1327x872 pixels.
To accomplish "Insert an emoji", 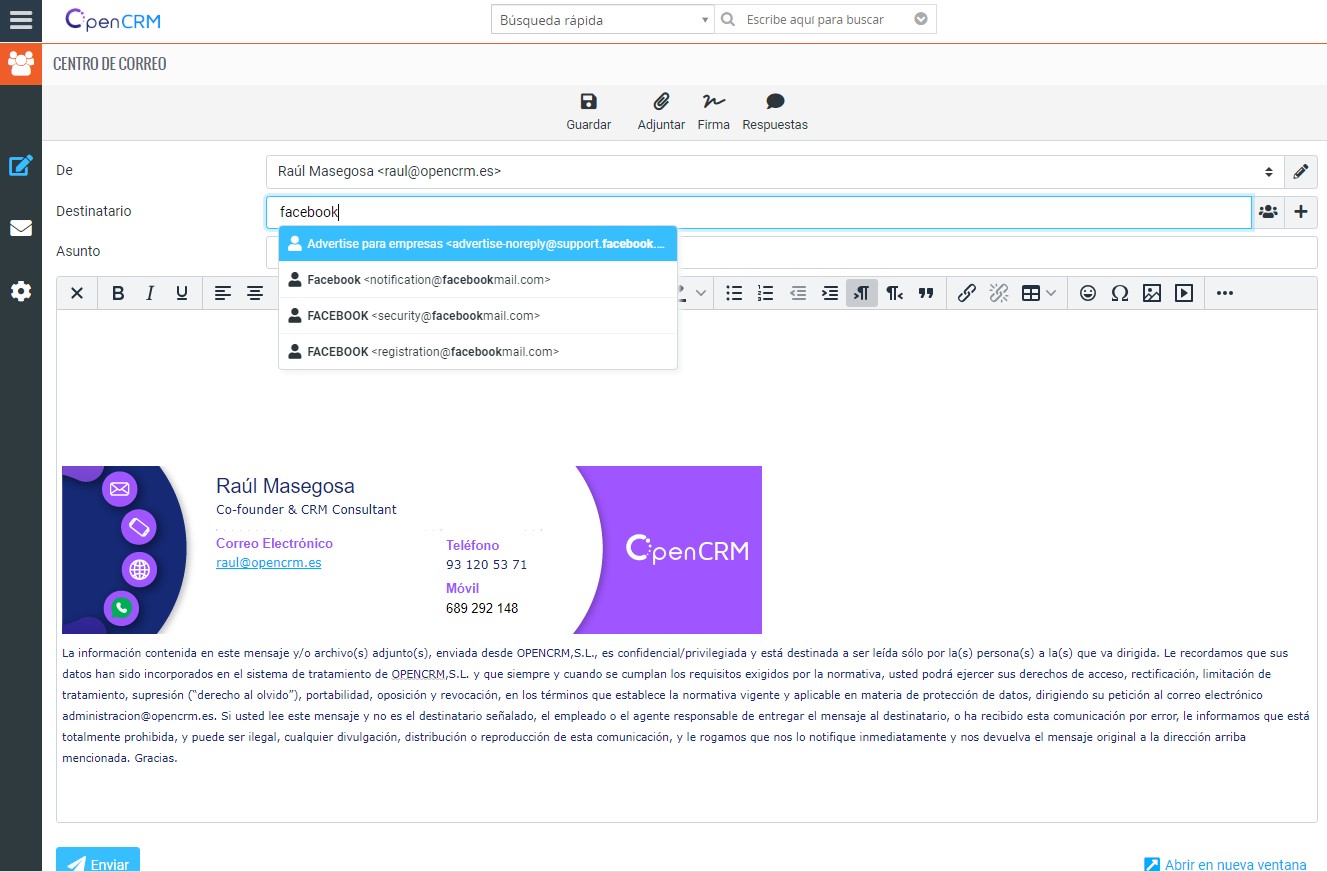I will pos(1088,293).
